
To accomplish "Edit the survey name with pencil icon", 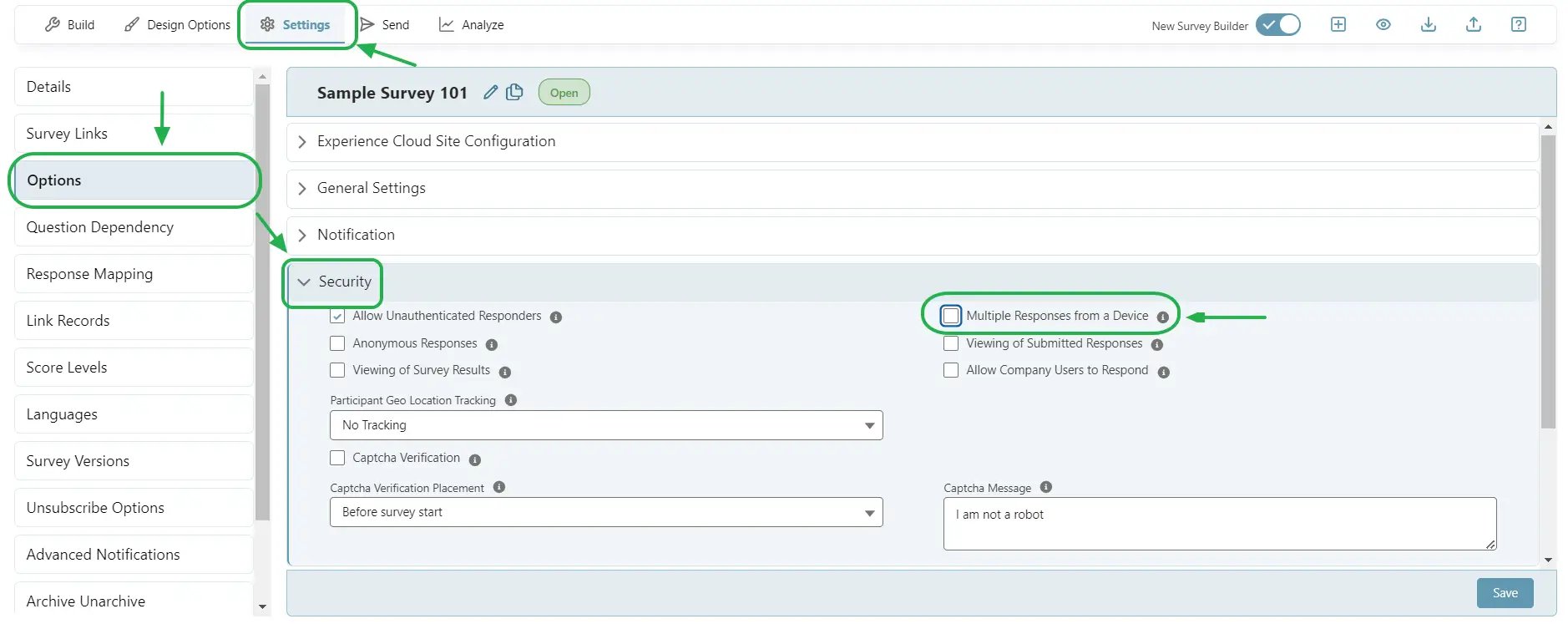I will (x=491, y=92).
